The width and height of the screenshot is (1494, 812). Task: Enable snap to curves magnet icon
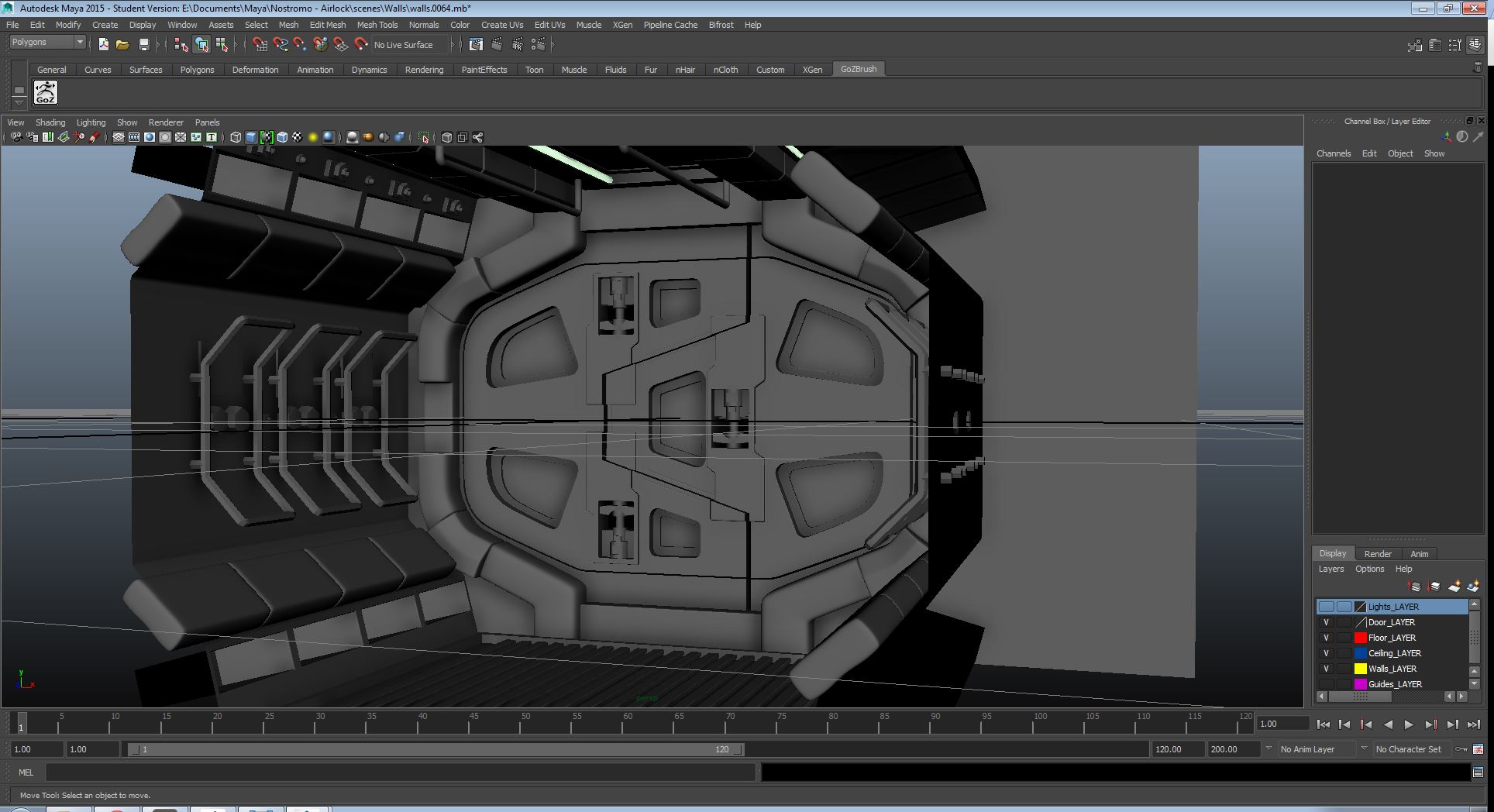click(x=281, y=45)
